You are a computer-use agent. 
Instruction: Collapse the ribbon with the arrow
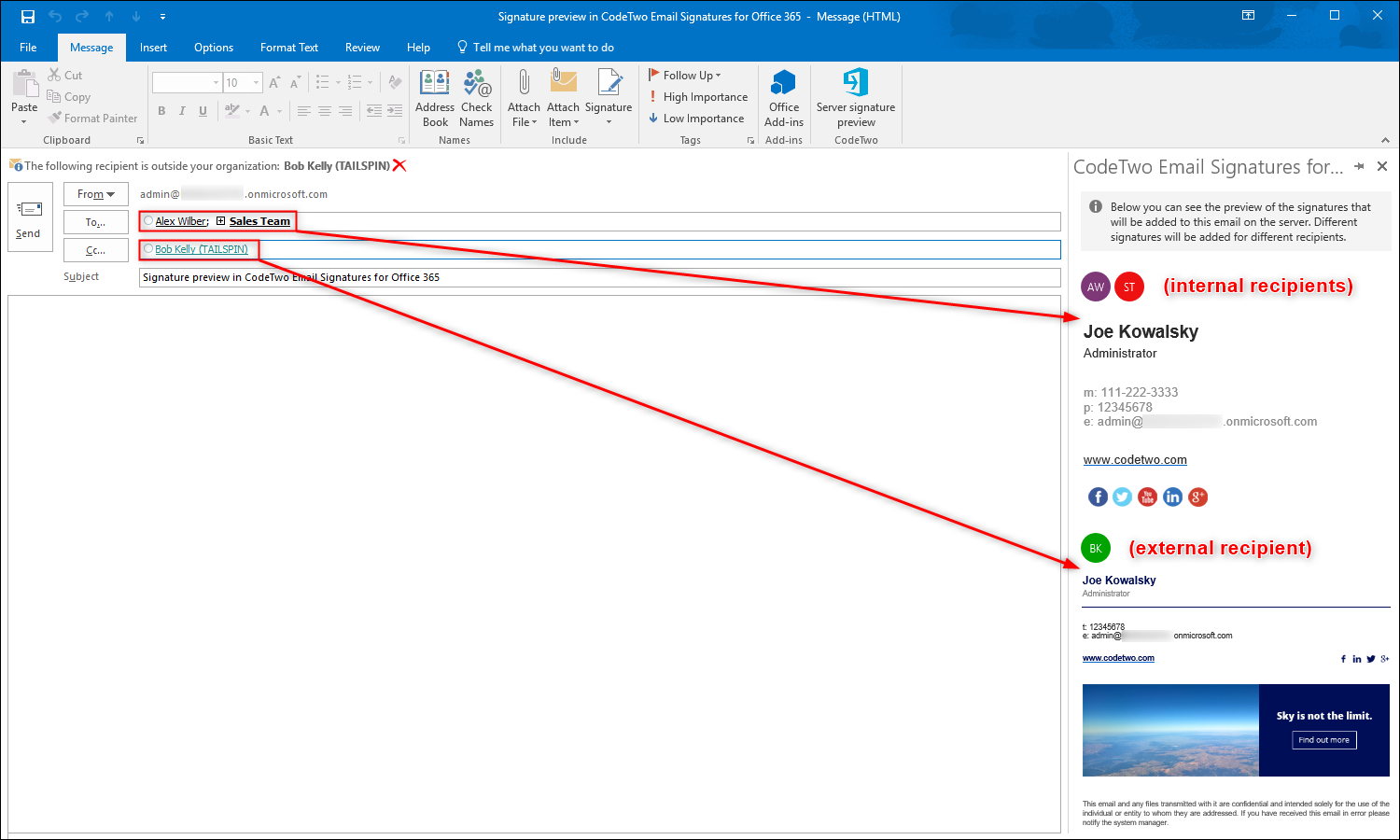click(x=1385, y=141)
